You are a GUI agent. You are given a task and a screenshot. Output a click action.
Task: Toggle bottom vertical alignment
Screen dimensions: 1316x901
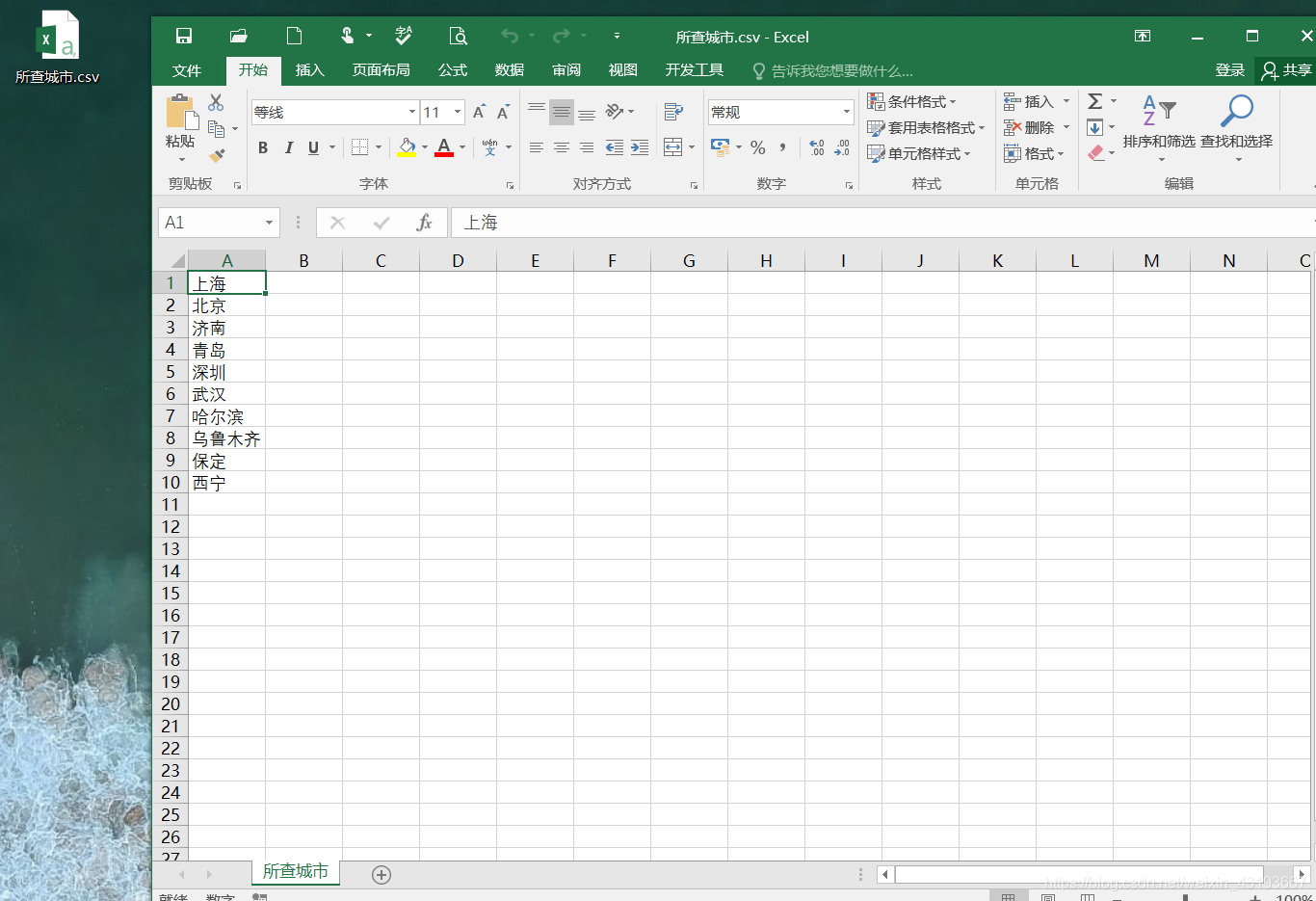(x=587, y=113)
